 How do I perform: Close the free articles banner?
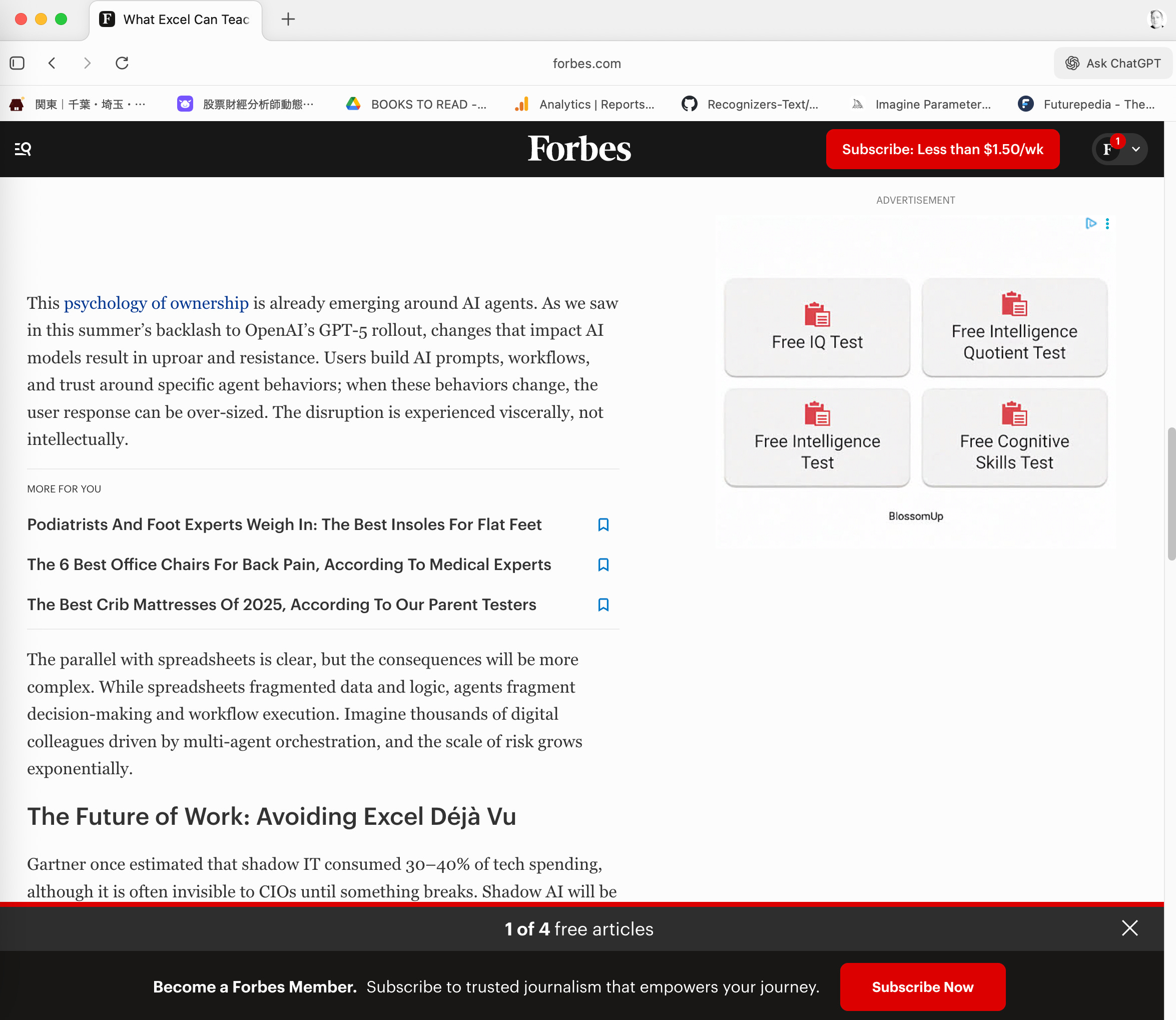pyautogui.click(x=1129, y=928)
